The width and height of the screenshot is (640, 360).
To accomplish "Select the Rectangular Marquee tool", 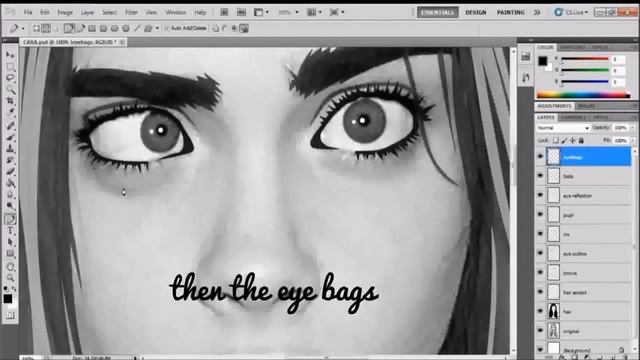I will pyautogui.click(x=10, y=67).
